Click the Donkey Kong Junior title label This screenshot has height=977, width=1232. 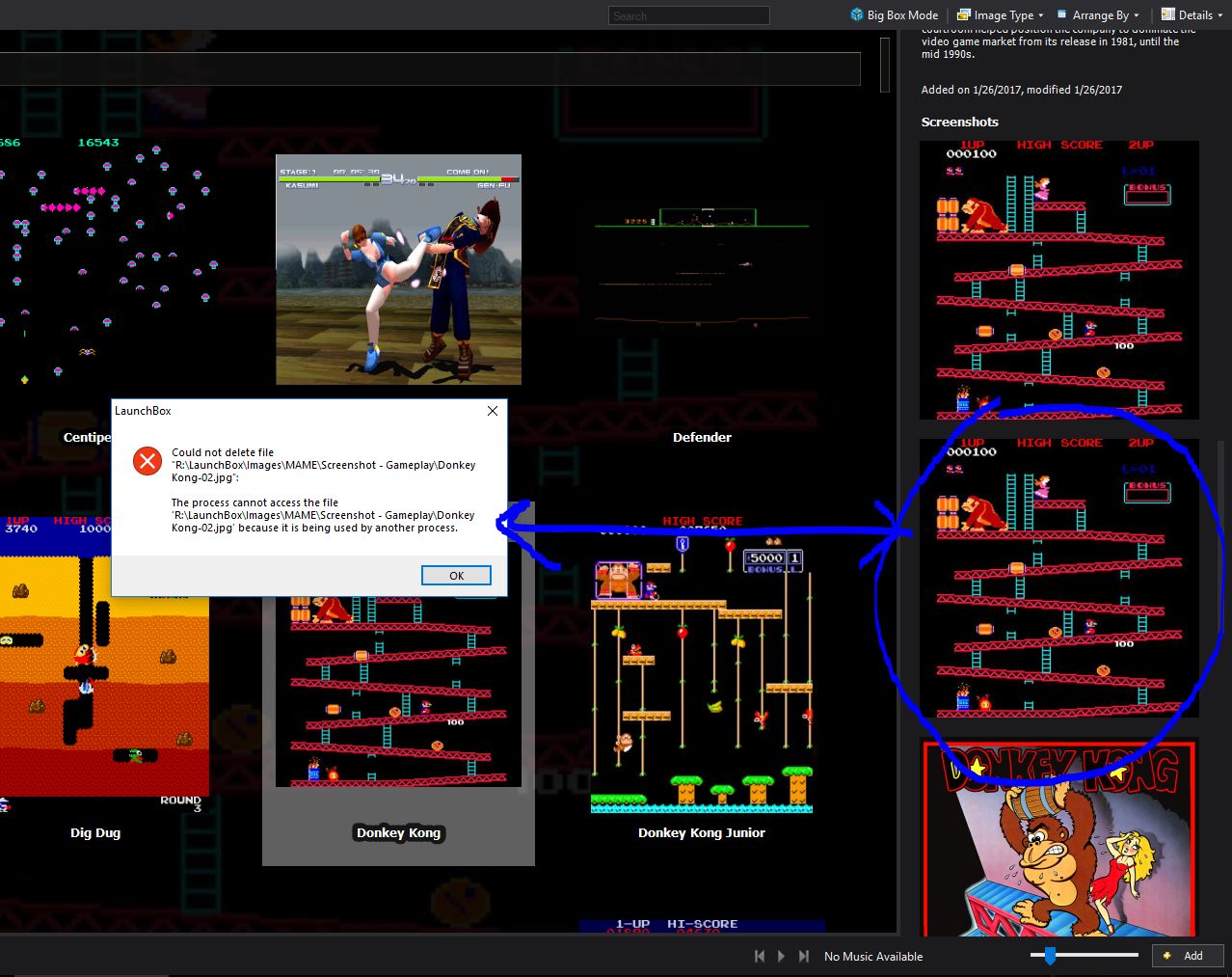702,833
